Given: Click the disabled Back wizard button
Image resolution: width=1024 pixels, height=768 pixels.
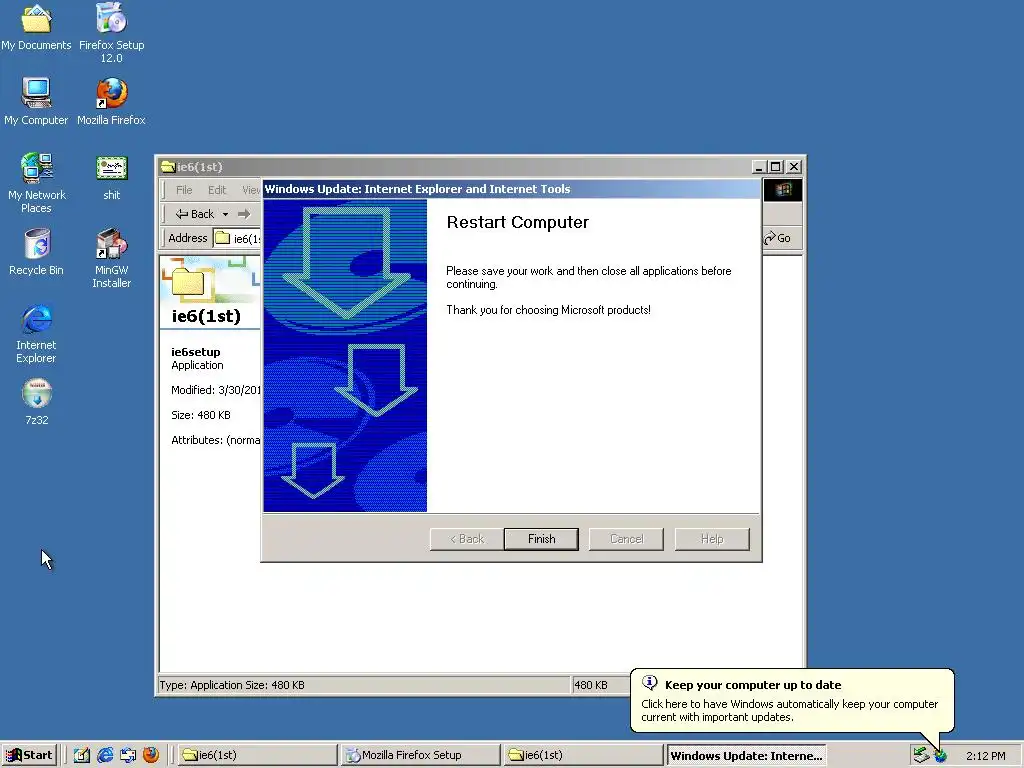Looking at the screenshot, I should (x=467, y=539).
